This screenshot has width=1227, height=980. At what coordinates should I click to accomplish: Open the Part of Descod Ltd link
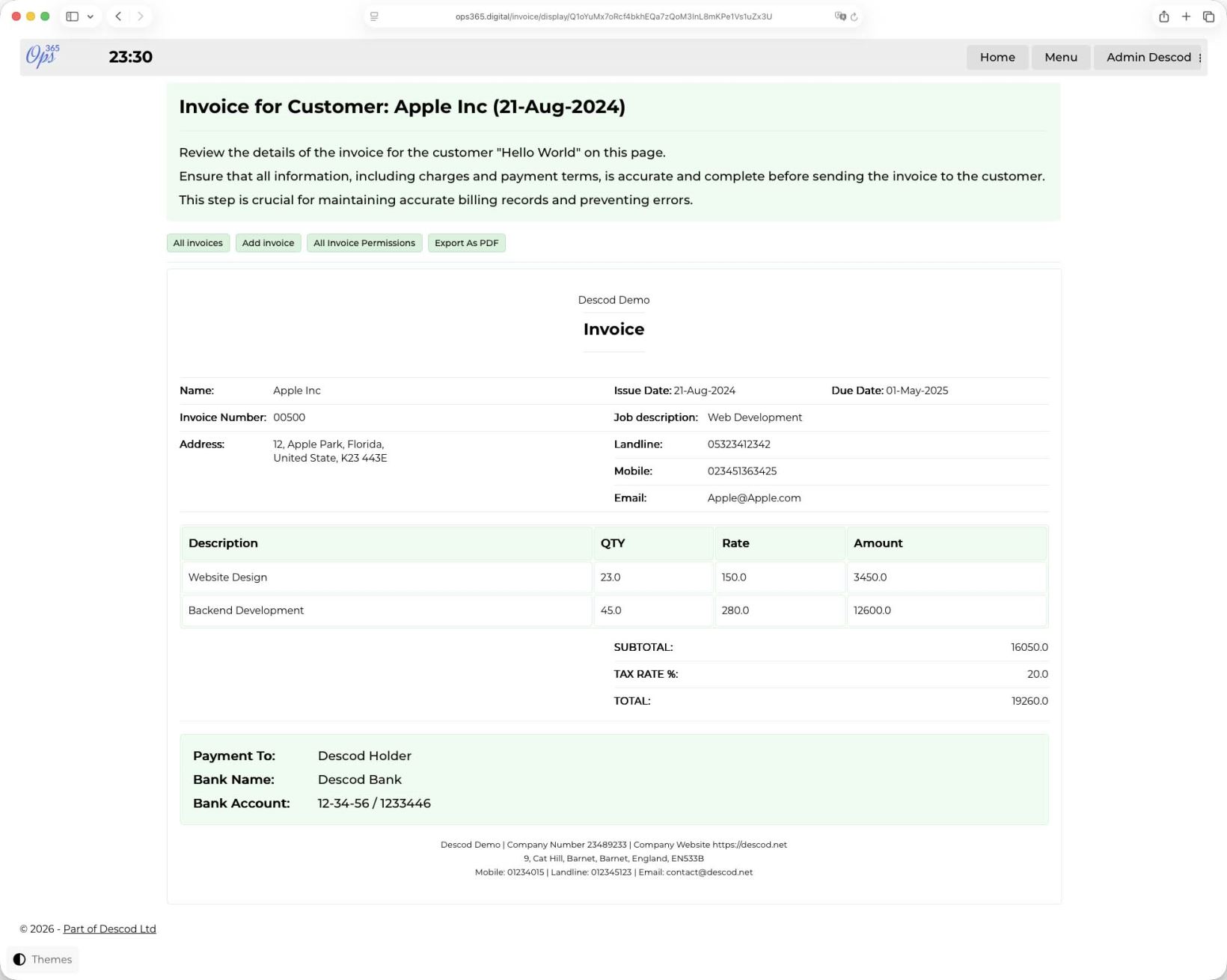coord(110,928)
